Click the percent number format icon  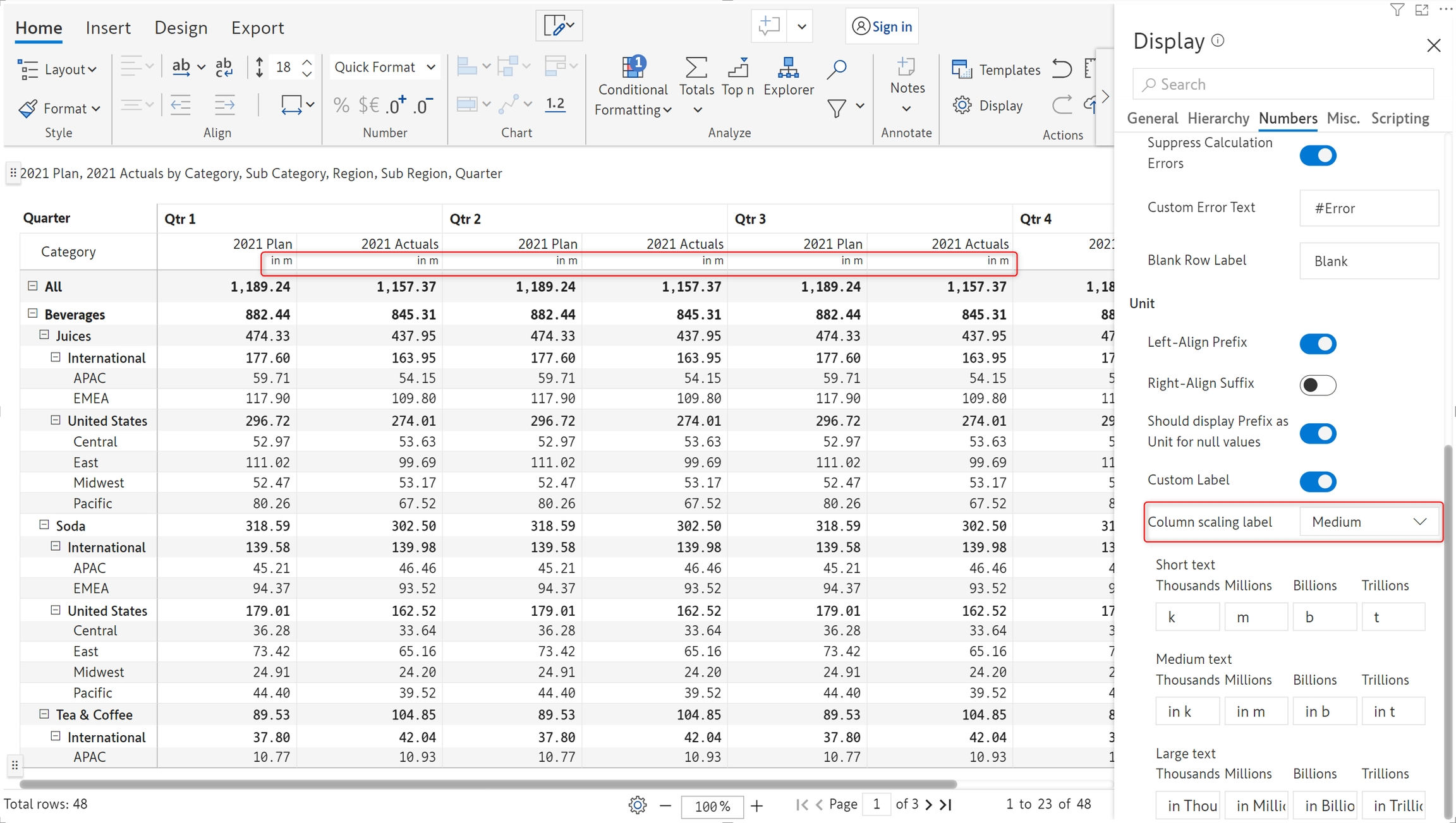coord(341,105)
